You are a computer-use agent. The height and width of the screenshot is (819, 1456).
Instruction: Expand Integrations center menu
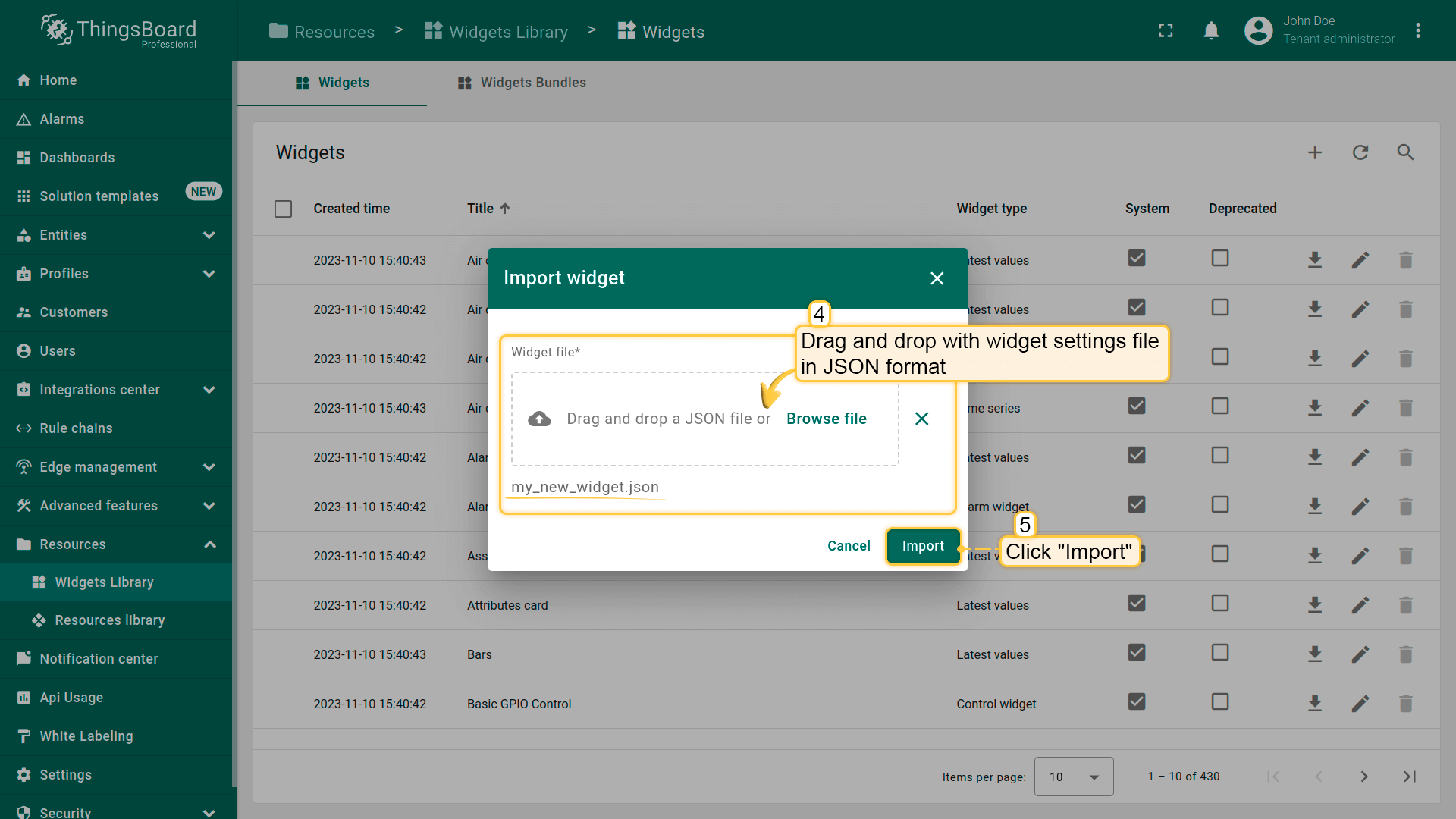(209, 390)
